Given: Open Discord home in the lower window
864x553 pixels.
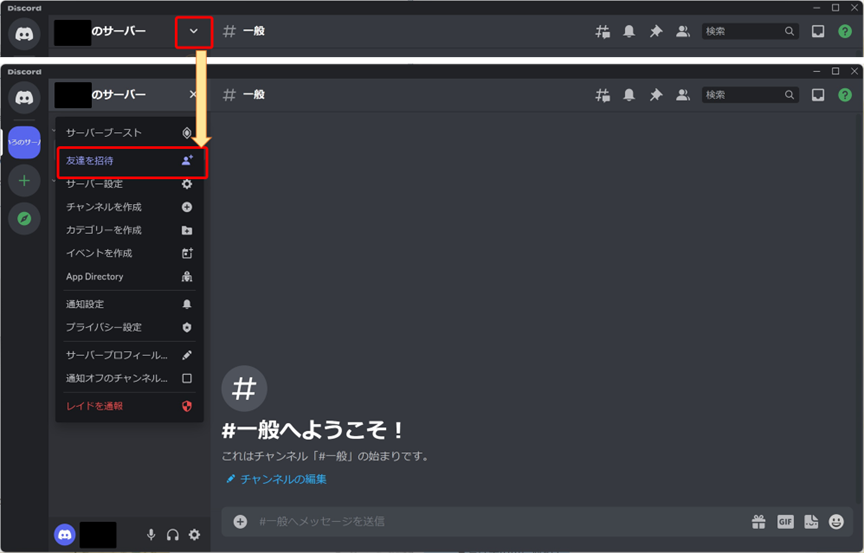Looking at the screenshot, I should coord(24,97).
